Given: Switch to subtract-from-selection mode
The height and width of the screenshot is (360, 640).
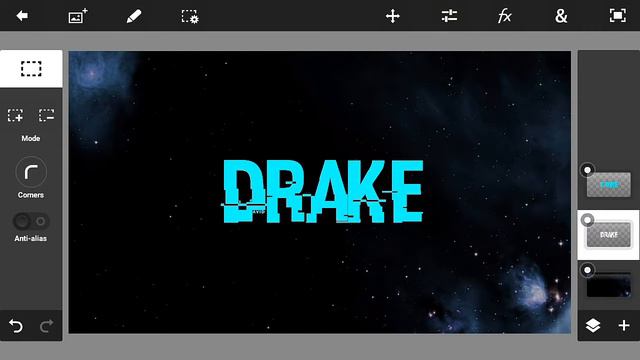Looking at the screenshot, I should click(47, 116).
